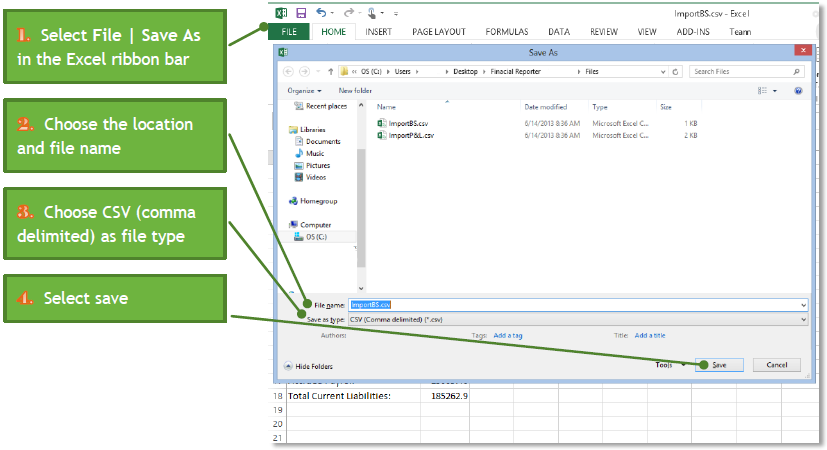The width and height of the screenshot is (827, 450).
Task: Expand the address bar history dropdown
Action: coord(663,71)
